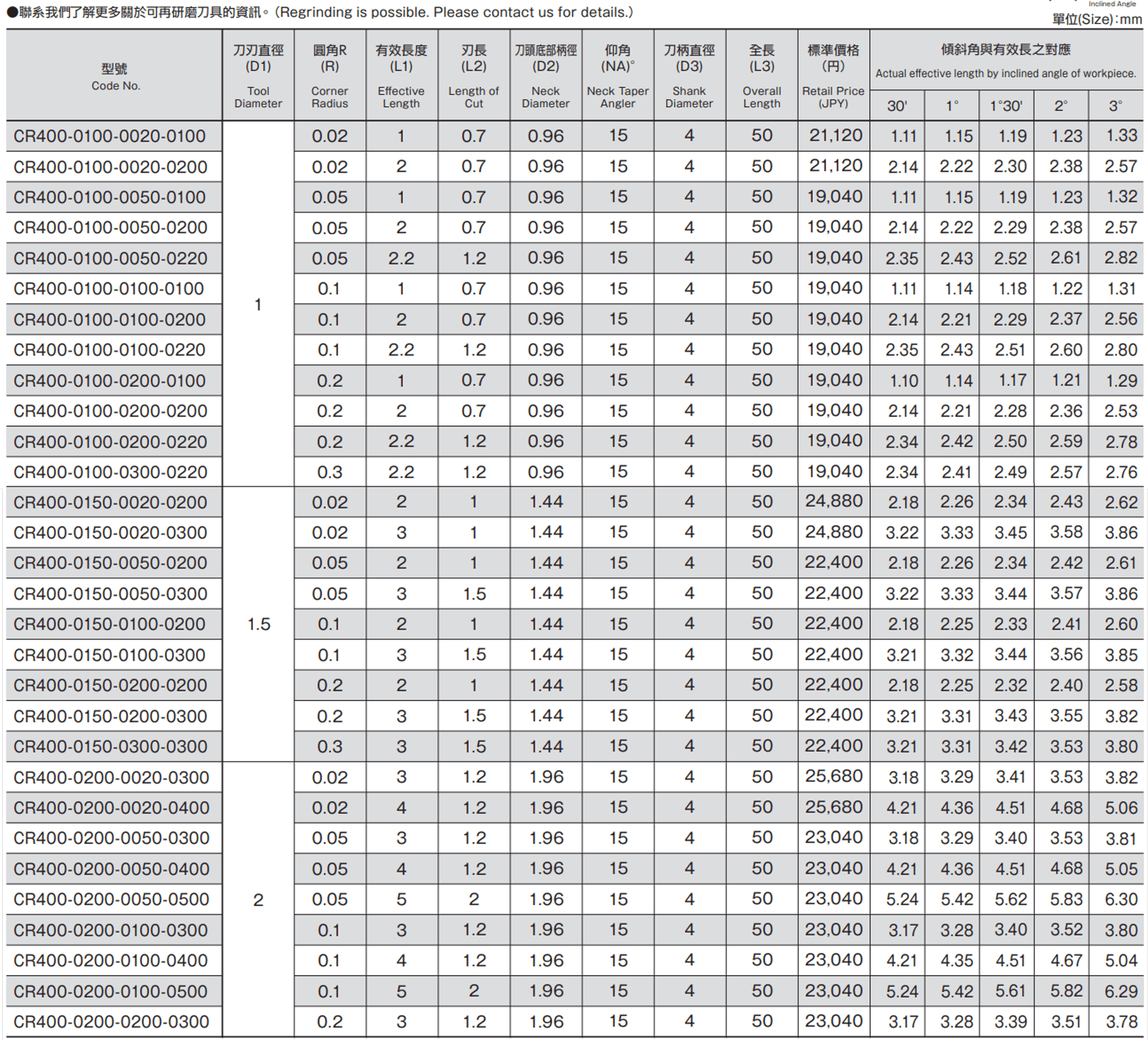Image resolution: width=1148 pixels, height=1040 pixels.
Task: Click code CR400-0150-0200-0200
Action: (x=110, y=685)
